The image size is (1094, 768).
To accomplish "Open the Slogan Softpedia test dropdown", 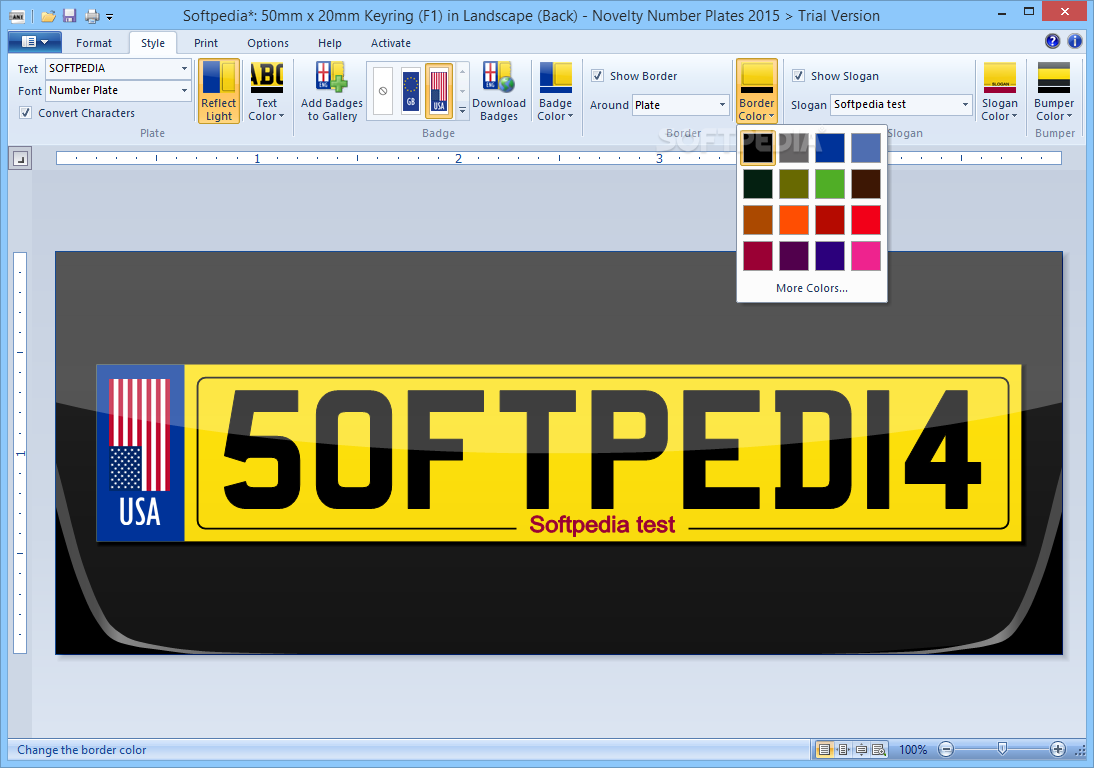I will tap(965, 105).
